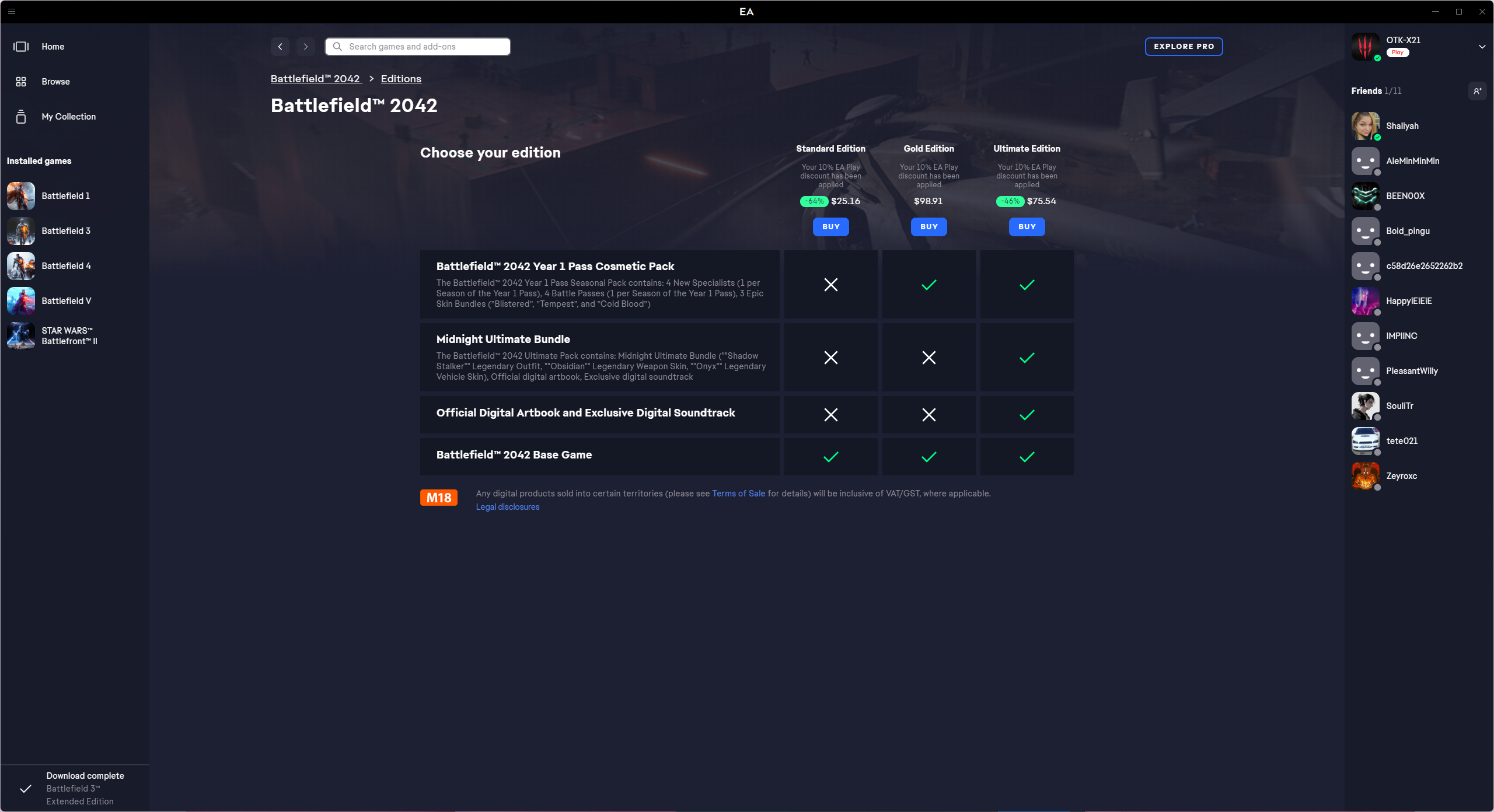Click Official Digital Artbook and Soundtrack row
This screenshot has width=1494, height=812.
600,415
